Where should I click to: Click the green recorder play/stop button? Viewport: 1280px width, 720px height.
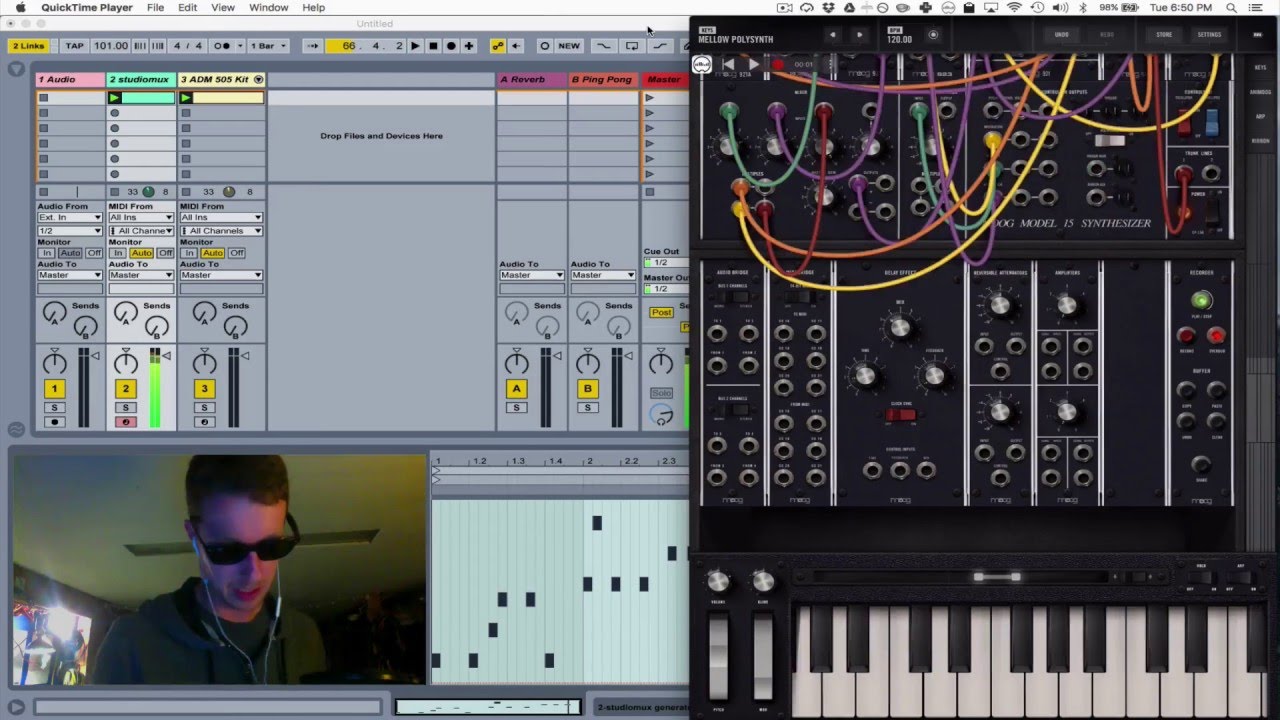(x=1201, y=300)
